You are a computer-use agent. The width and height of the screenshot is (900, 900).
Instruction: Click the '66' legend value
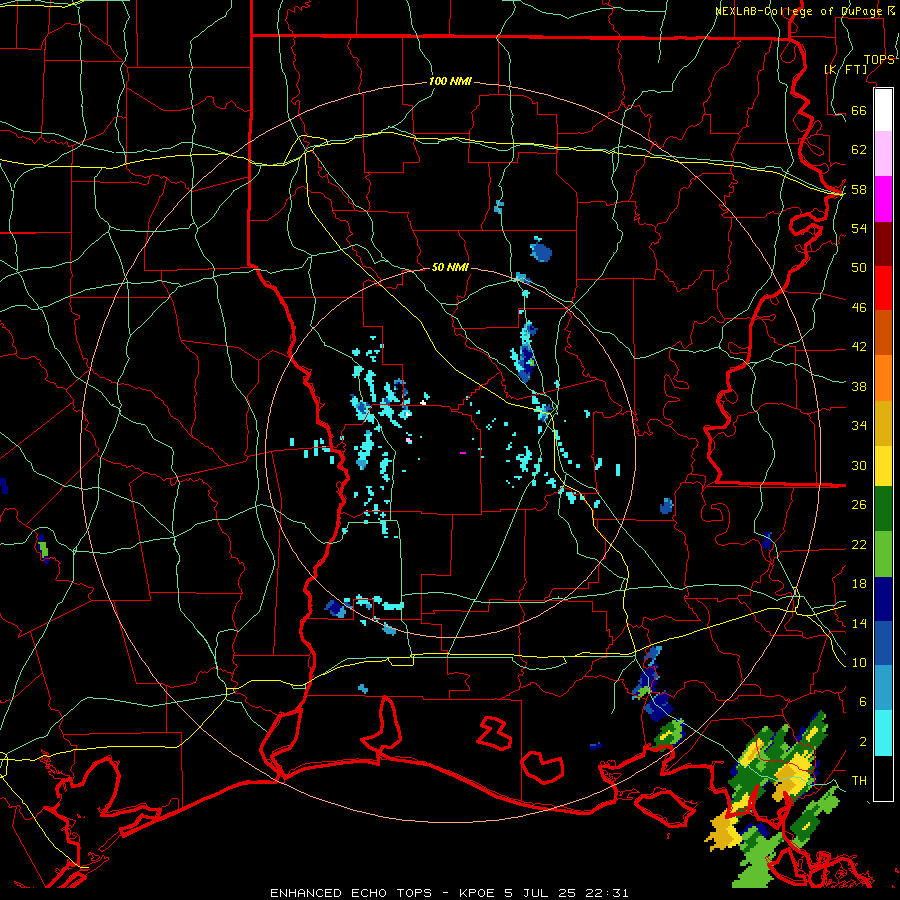coord(859,110)
